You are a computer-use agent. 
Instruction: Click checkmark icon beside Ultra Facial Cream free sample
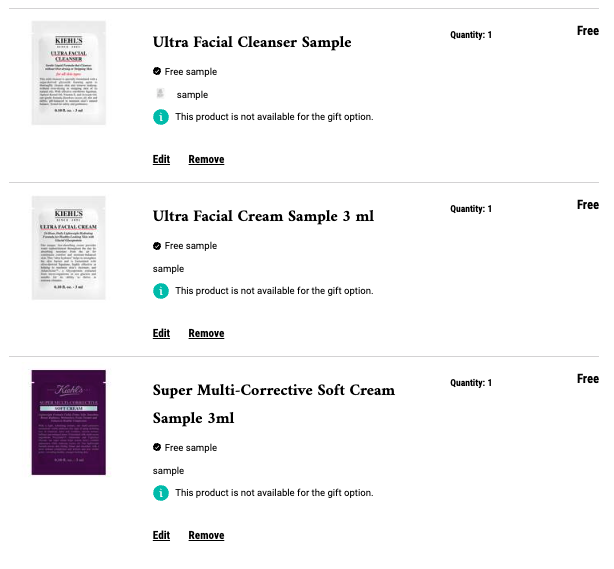157,246
